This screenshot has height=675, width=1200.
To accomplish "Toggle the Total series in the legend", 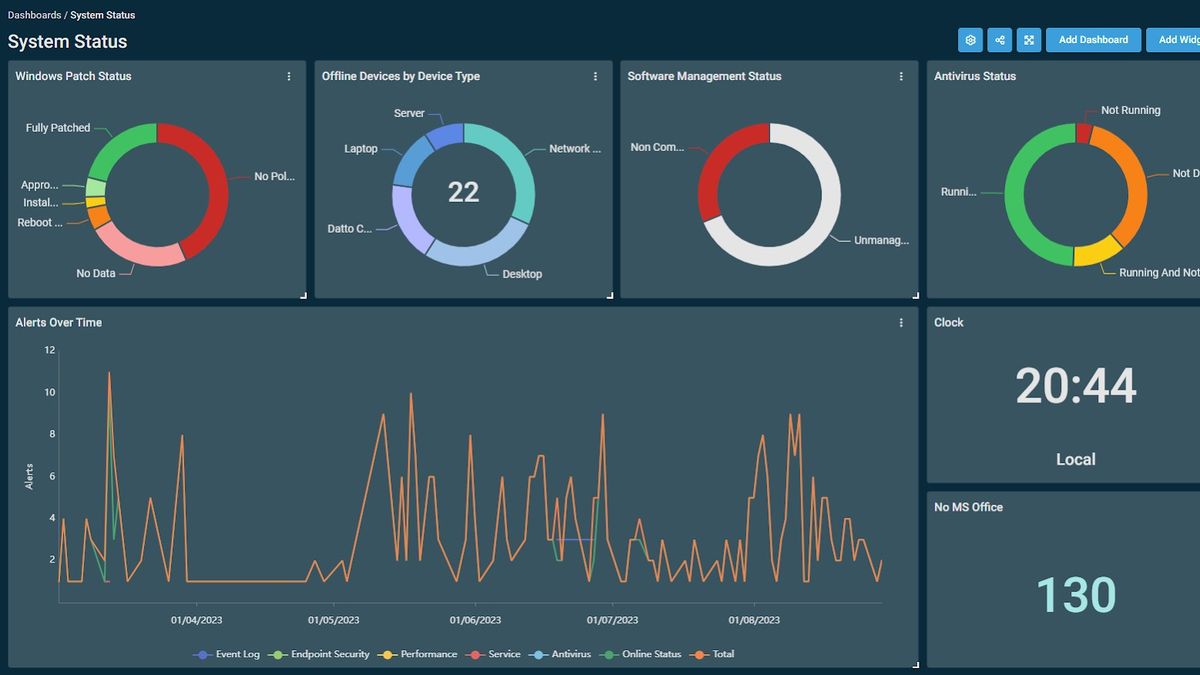I will [722, 654].
